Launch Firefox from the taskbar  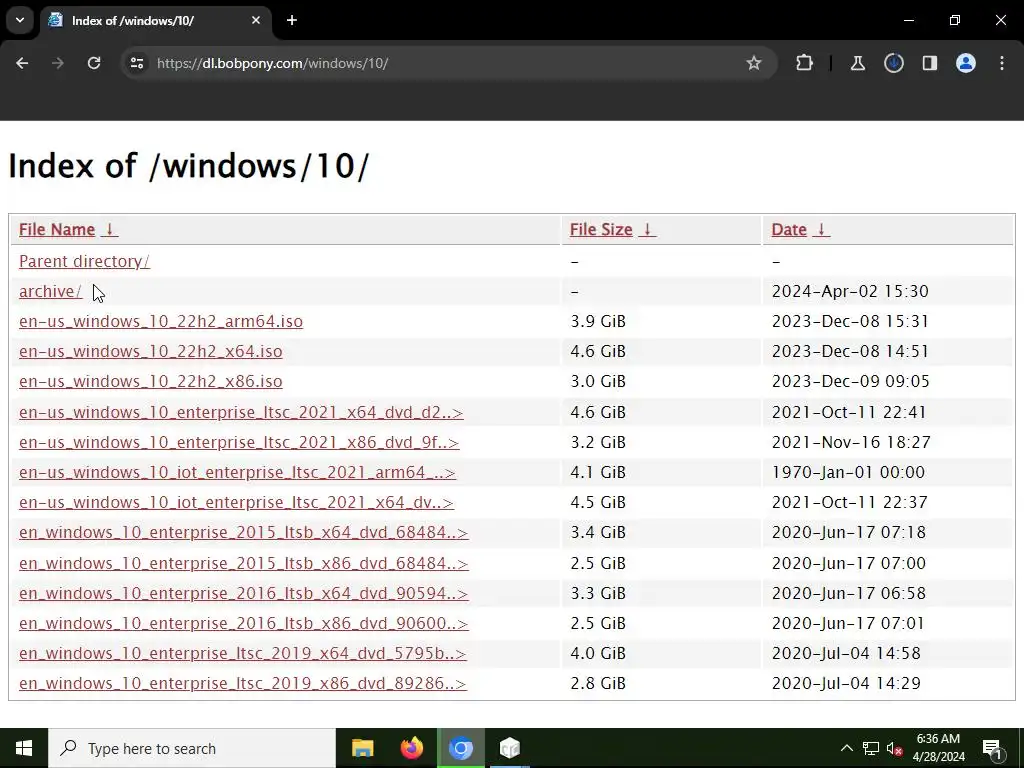[411, 748]
